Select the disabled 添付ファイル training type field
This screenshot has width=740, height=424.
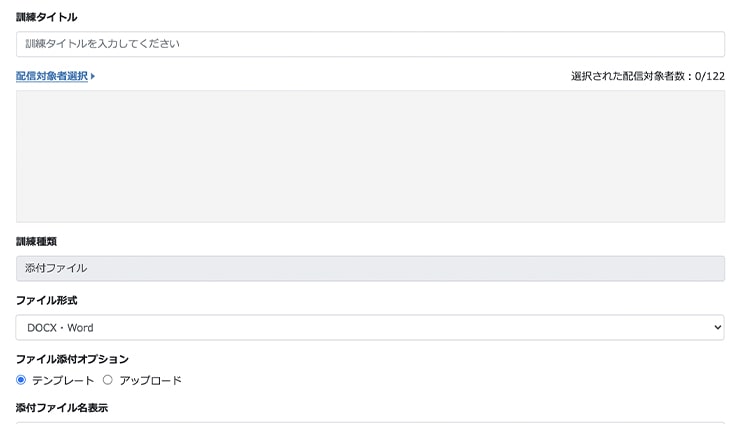370,269
